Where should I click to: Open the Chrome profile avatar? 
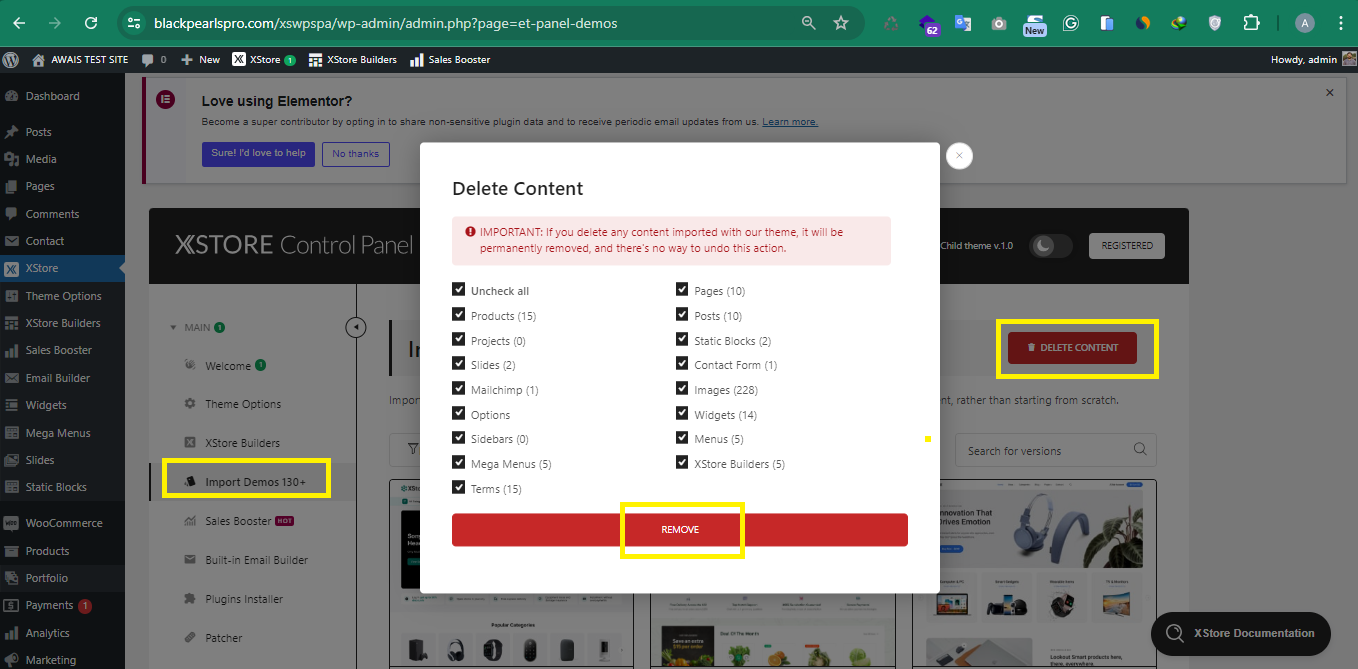point(1304,23)
